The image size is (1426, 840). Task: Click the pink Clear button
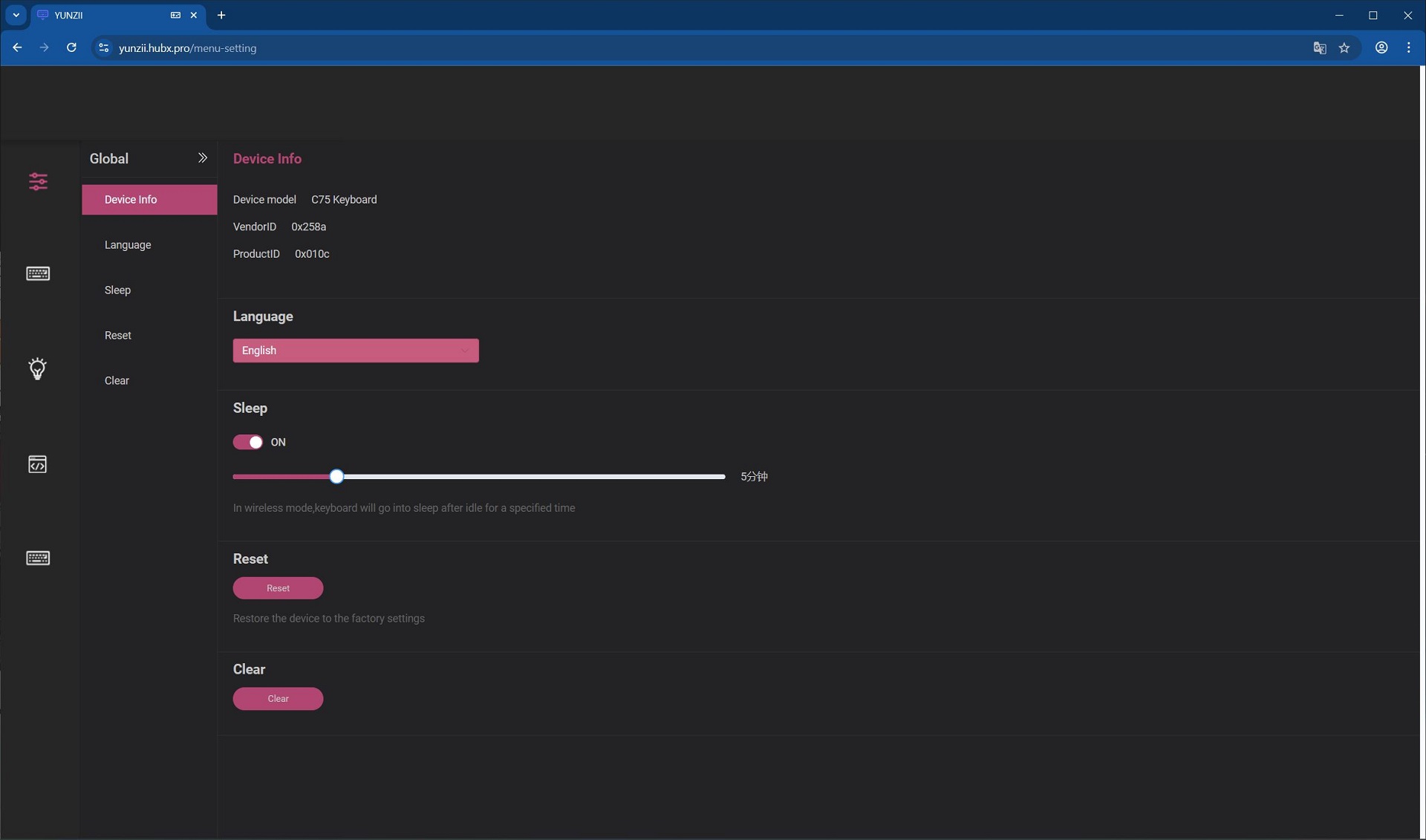coord(278,699)
